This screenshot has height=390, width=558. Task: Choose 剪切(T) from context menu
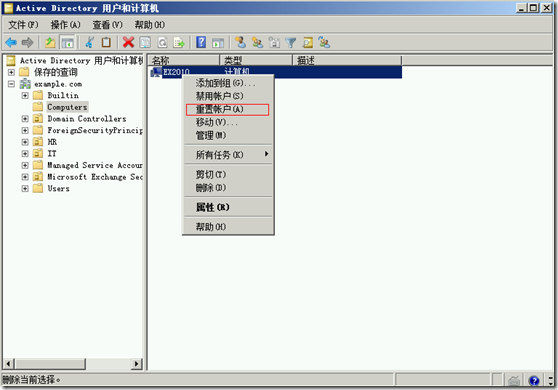click(228, 174)
